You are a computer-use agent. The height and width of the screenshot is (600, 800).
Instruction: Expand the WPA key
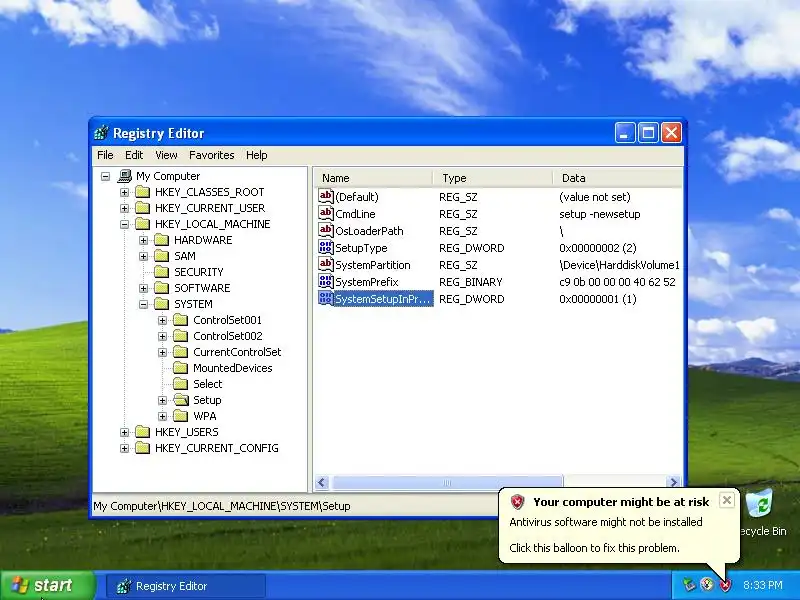coord(162,416)
